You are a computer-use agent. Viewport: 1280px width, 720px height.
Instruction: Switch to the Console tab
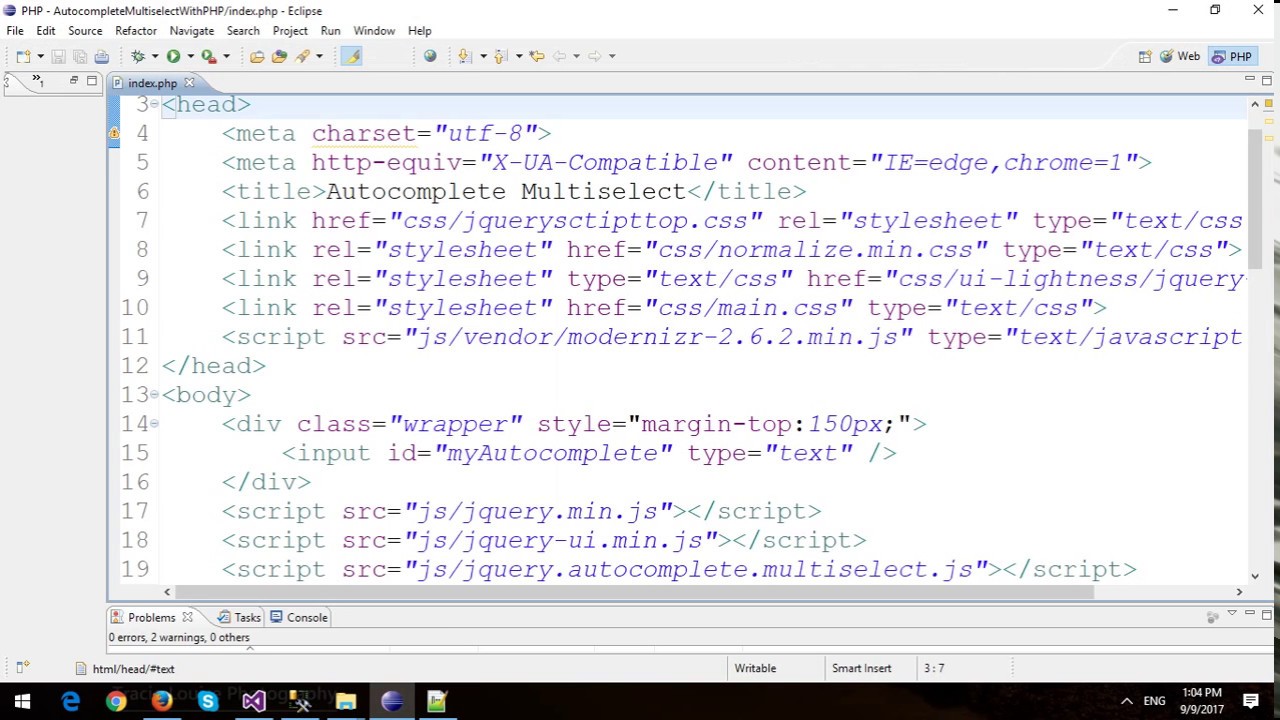[299, 617]
